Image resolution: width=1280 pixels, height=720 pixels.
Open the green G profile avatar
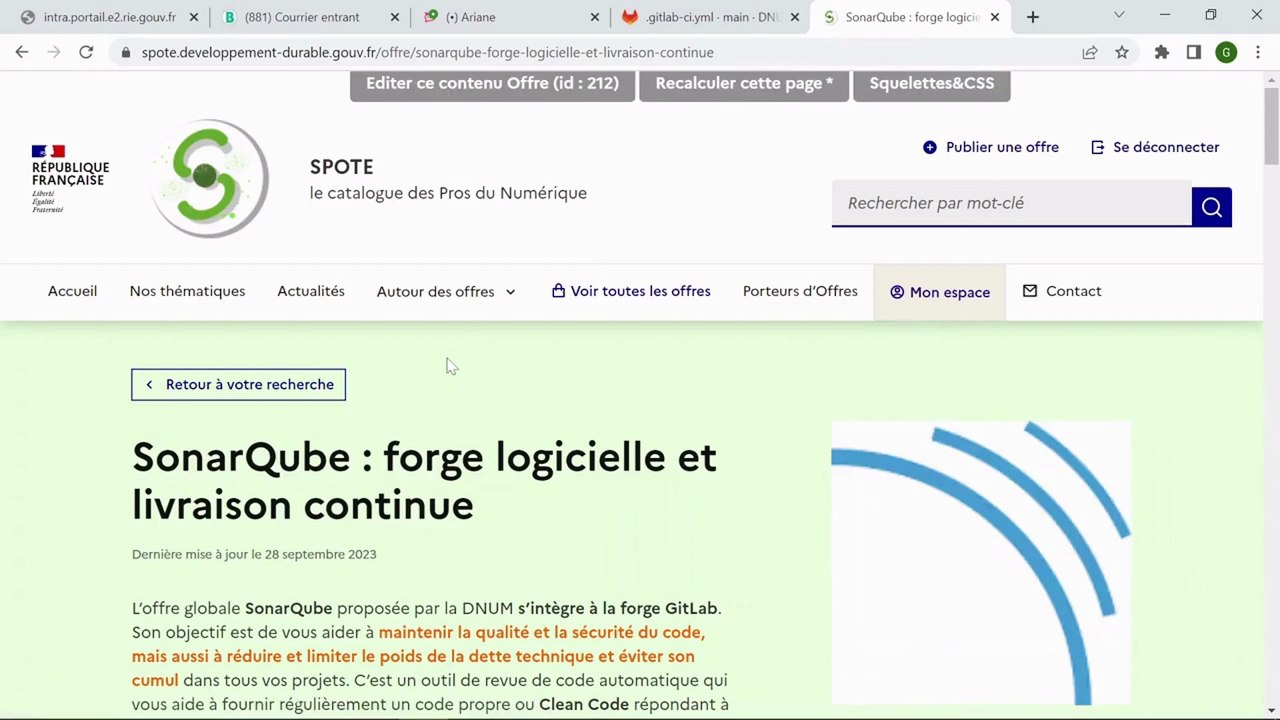(x=1226, y=52)
